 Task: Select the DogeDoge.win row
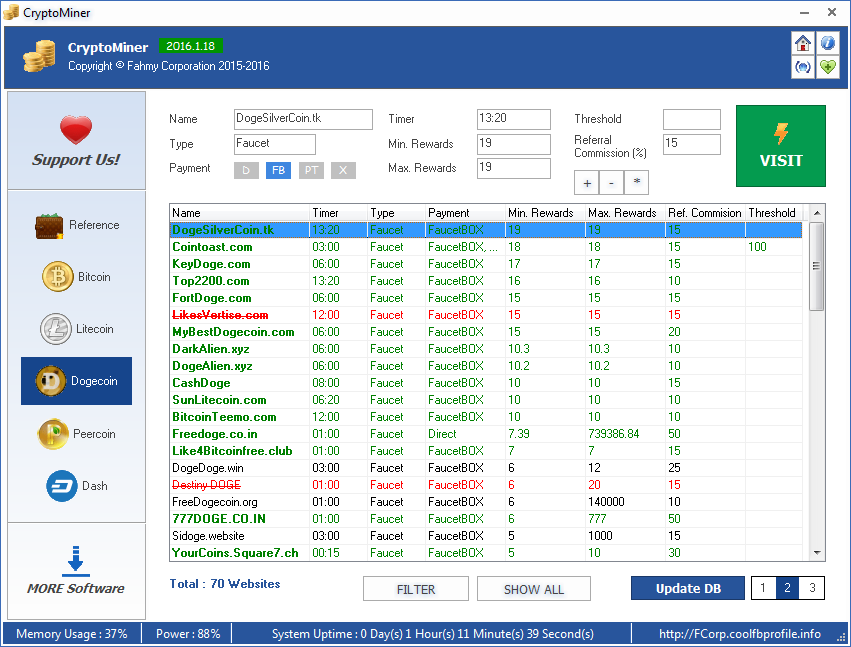tap(486, 468)
